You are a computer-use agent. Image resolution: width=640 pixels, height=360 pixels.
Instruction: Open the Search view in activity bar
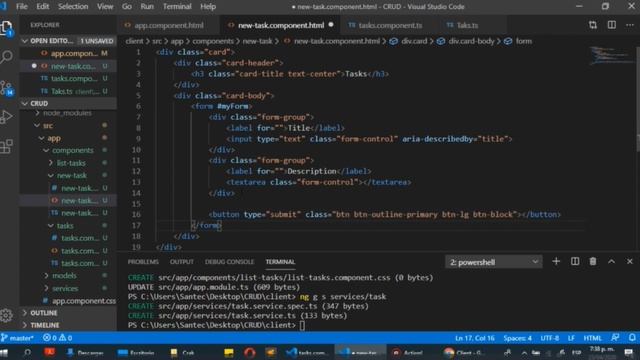coord(7,57)
